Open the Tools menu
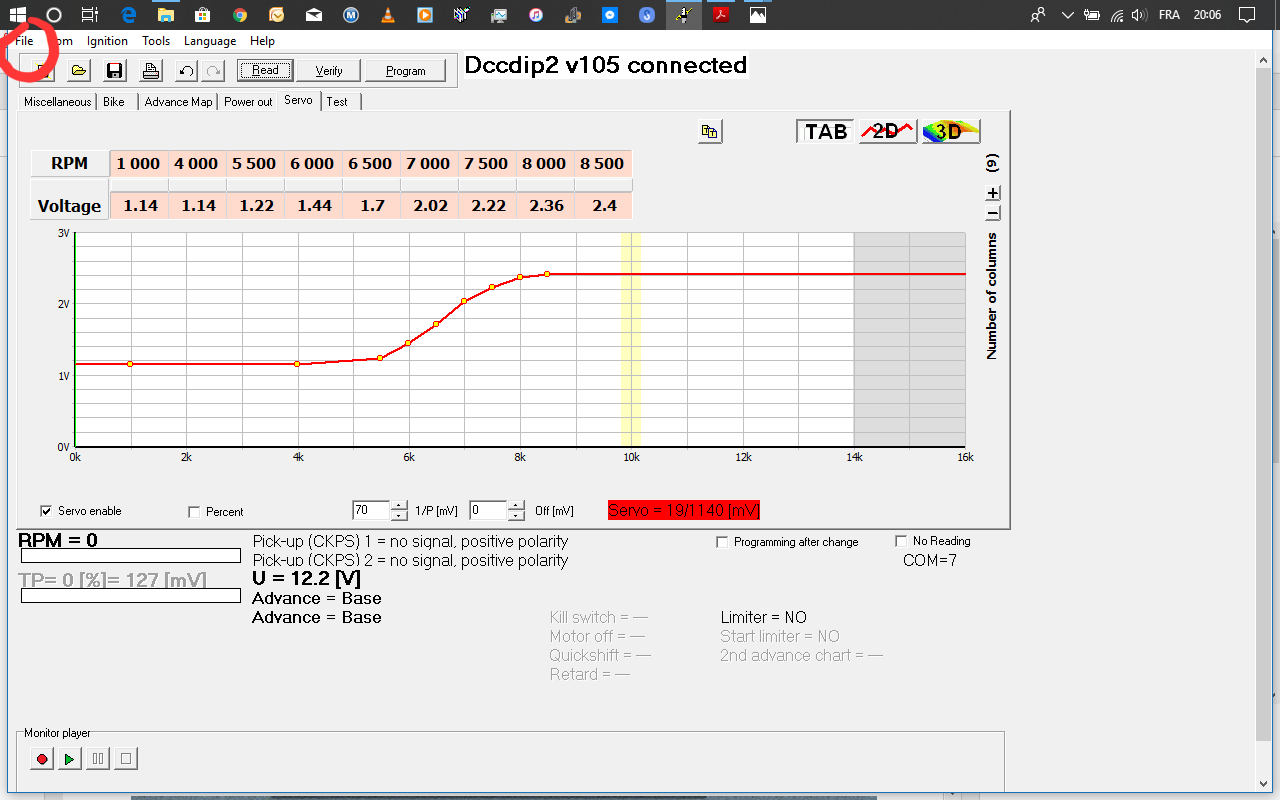Screen dimensions: 1280x800 coord(156,41)
